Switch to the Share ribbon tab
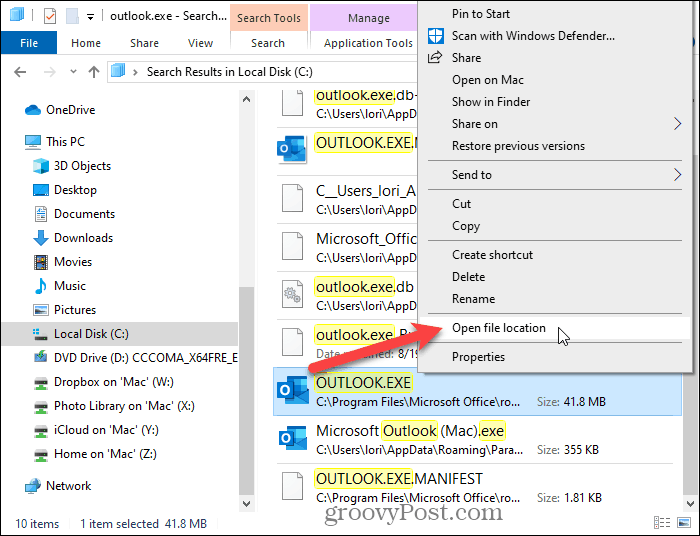 [144, 43]
